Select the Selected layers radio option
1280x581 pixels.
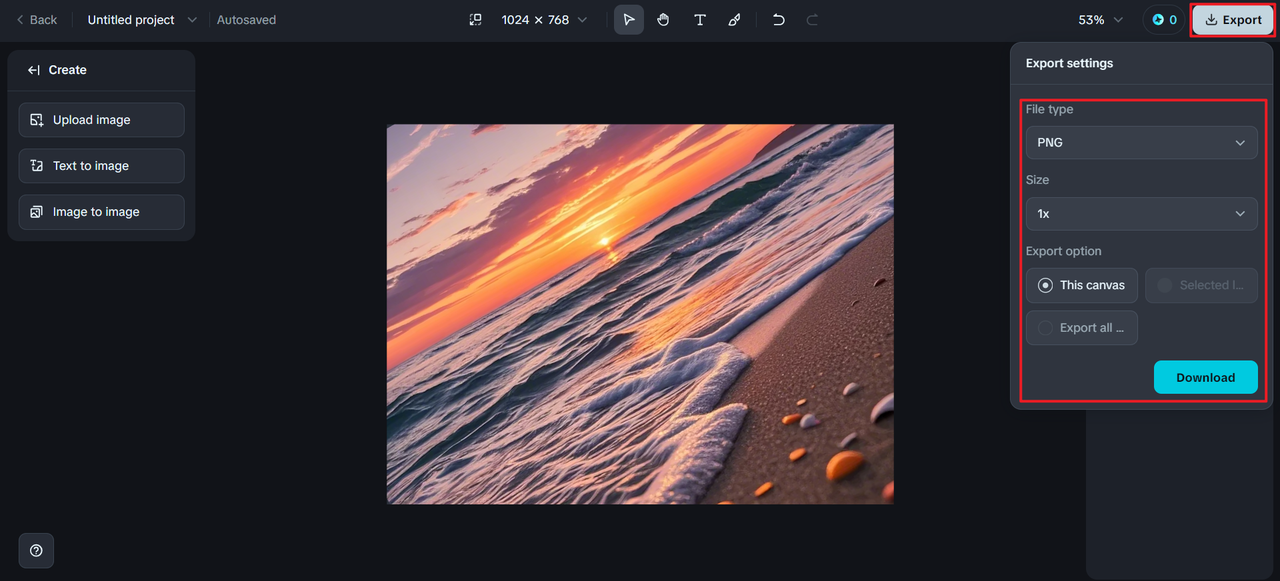tap(1201, 285)
